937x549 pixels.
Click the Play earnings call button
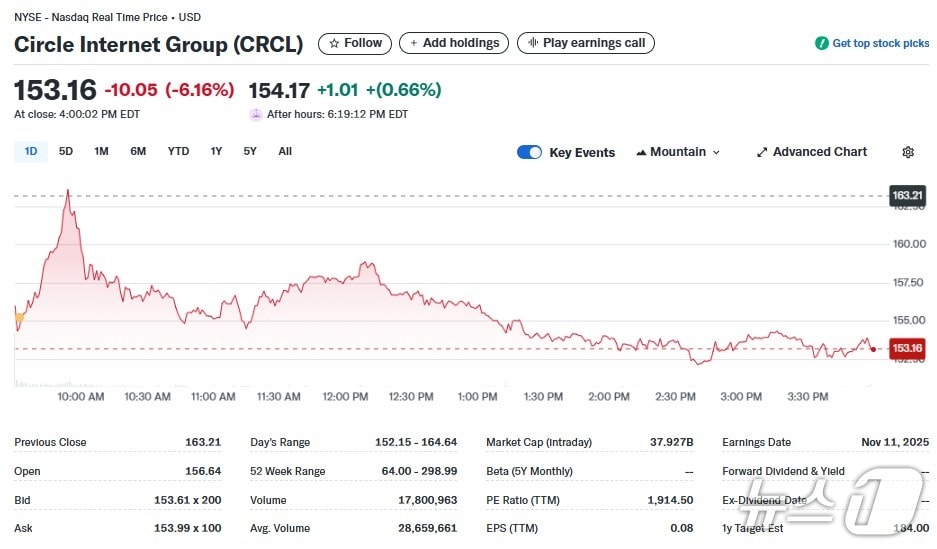click(586, 44)
